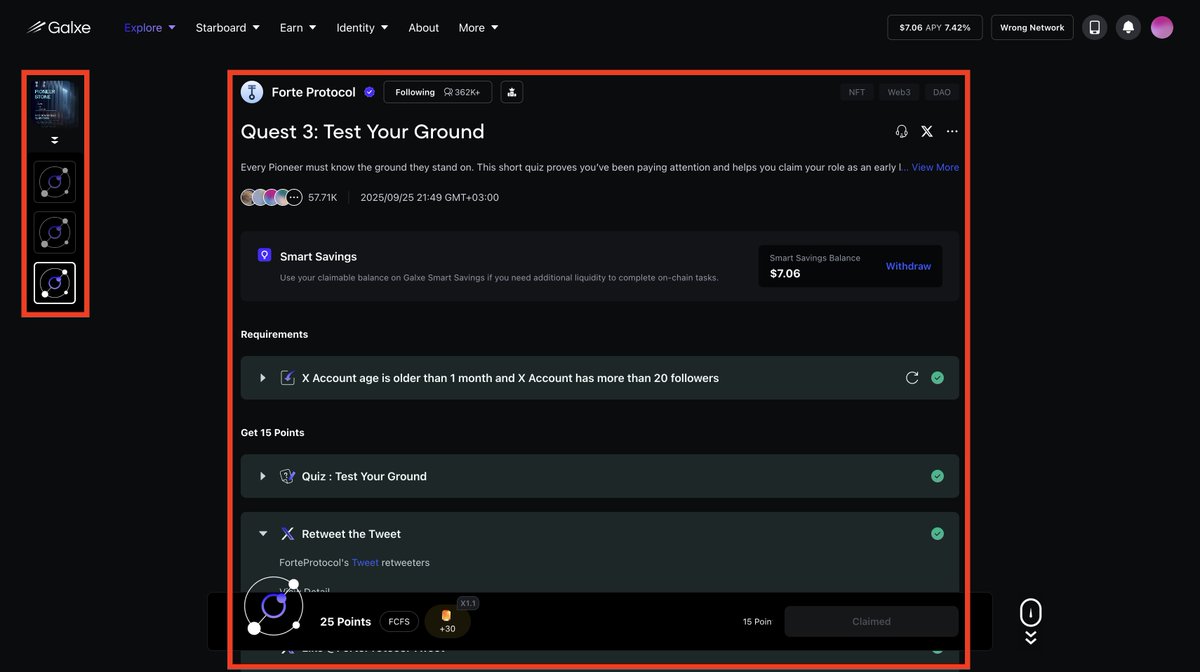Click the 25 Points reward label
The height and width of the screenshot is (672, 1200).
pos(345,621)
